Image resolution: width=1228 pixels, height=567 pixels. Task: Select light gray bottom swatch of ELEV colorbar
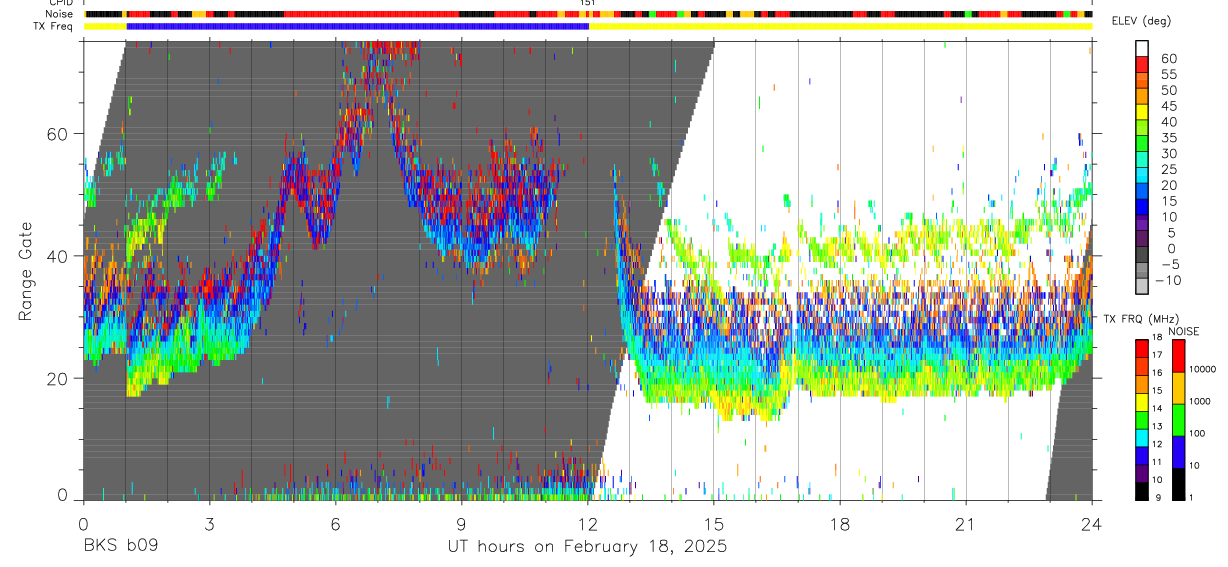pos(1141,285)
